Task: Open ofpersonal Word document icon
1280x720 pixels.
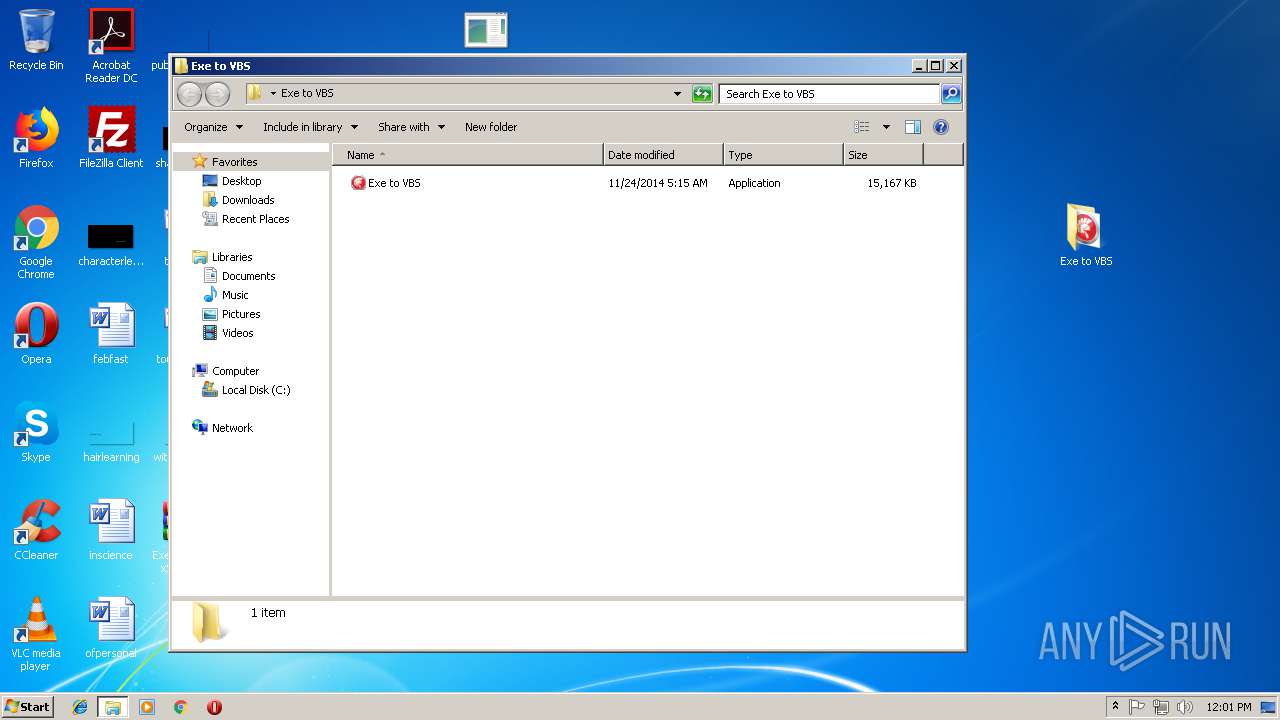Action: click(111, 628)
